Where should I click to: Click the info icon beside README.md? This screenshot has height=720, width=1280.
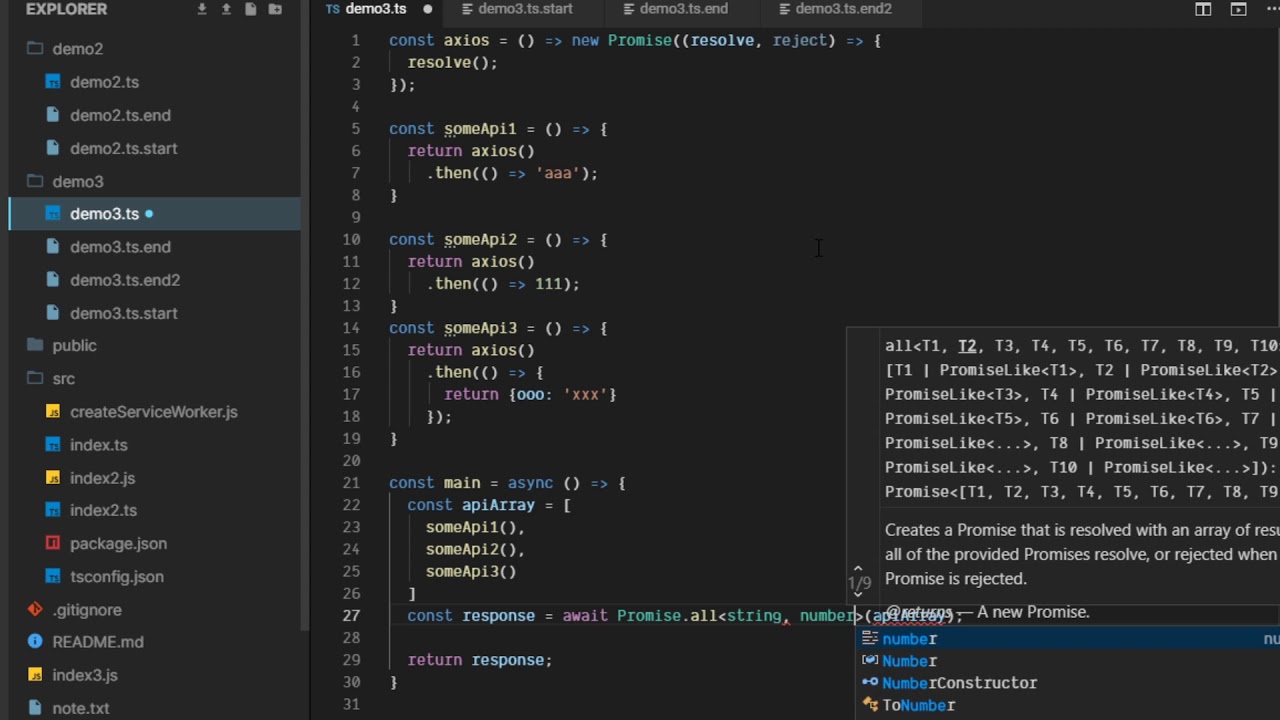pos(35,642)
